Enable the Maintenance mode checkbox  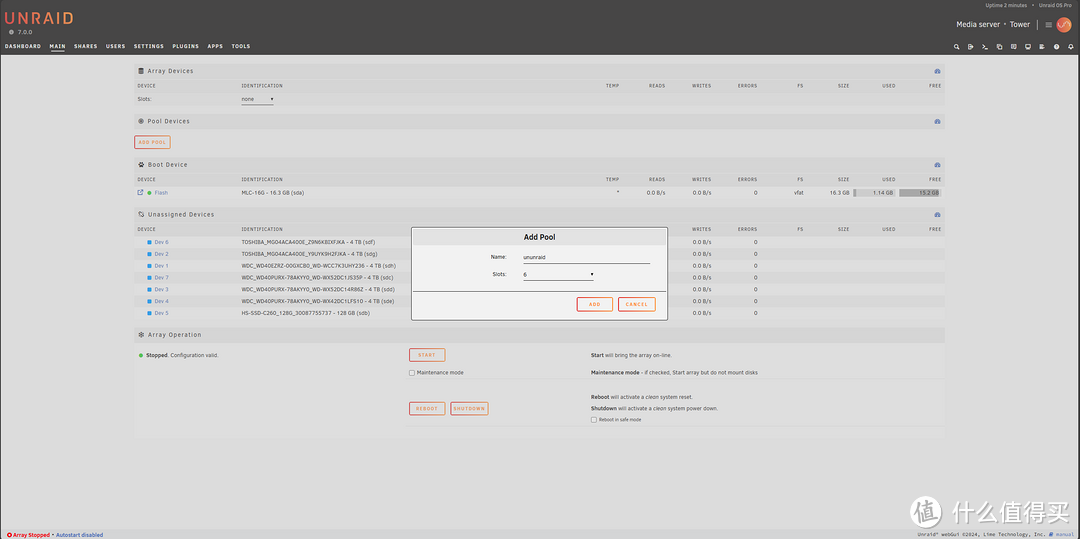[412, 373]
